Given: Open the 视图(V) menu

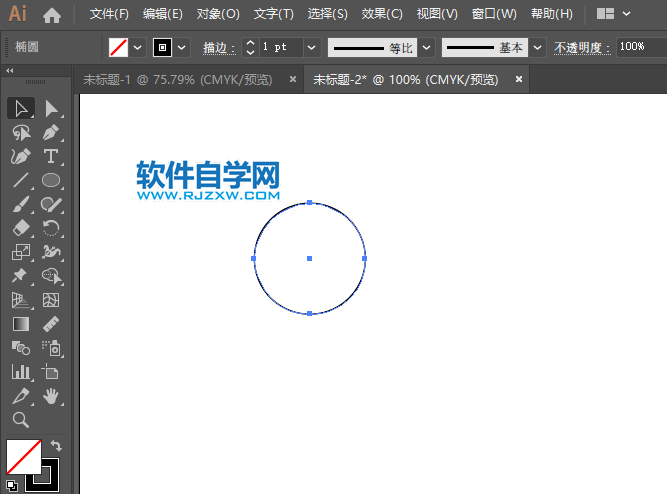Looking at the screenshot, I should click(437, 14).
